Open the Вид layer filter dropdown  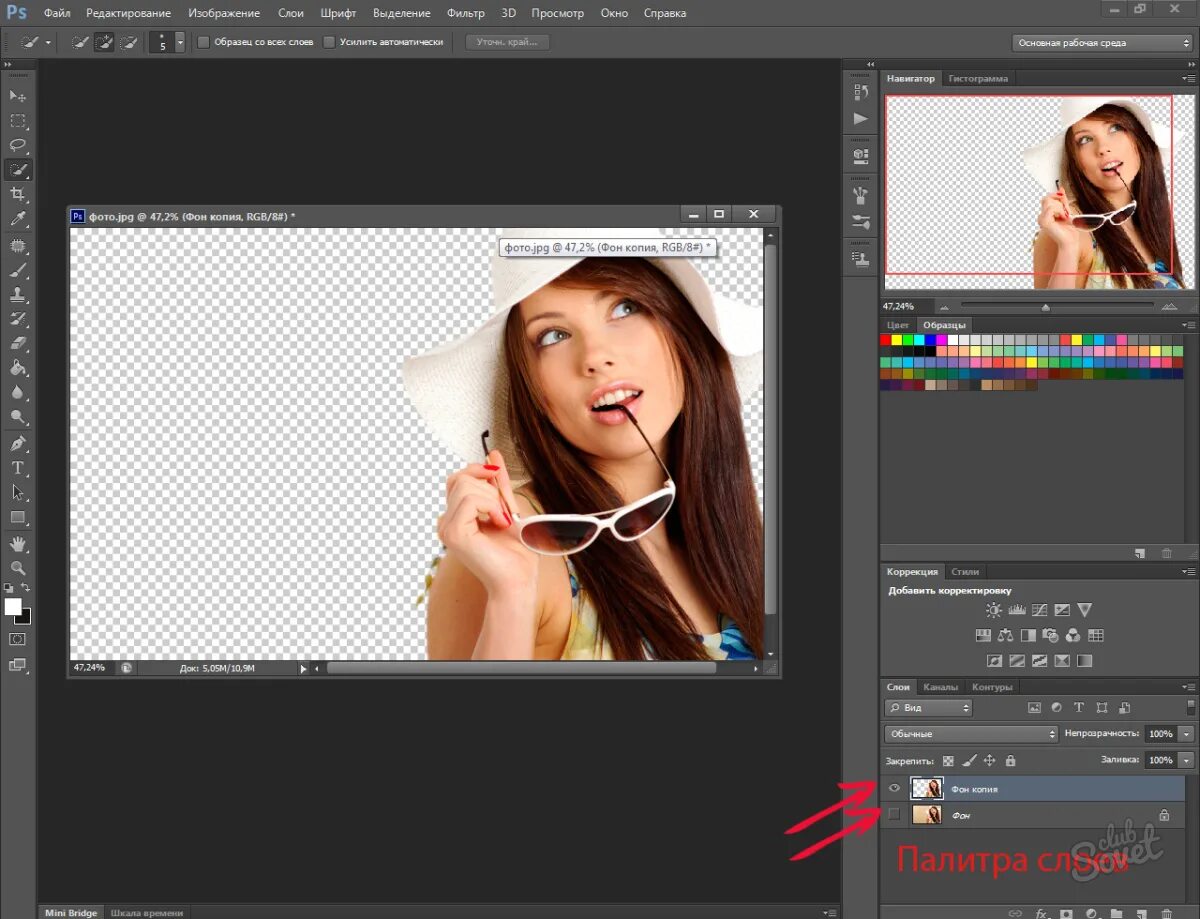(x=929, y=707)
